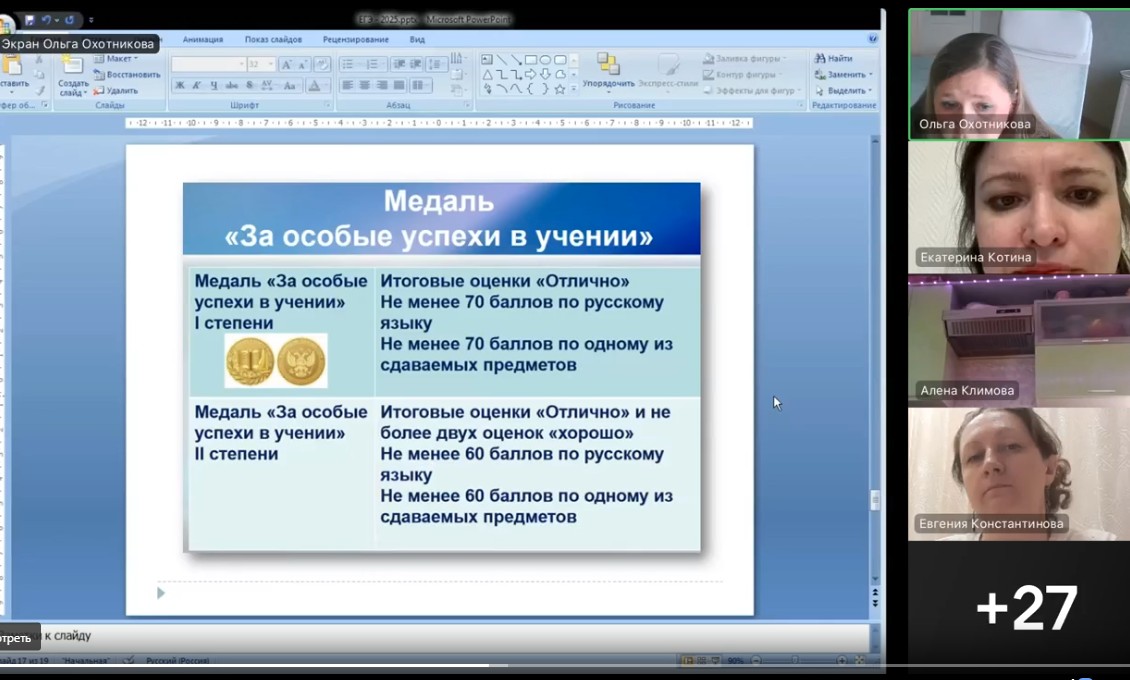This screenshot has height=680, width=1130.
Task: Click the Выделить select button
Action: click(x=842, y=91)
